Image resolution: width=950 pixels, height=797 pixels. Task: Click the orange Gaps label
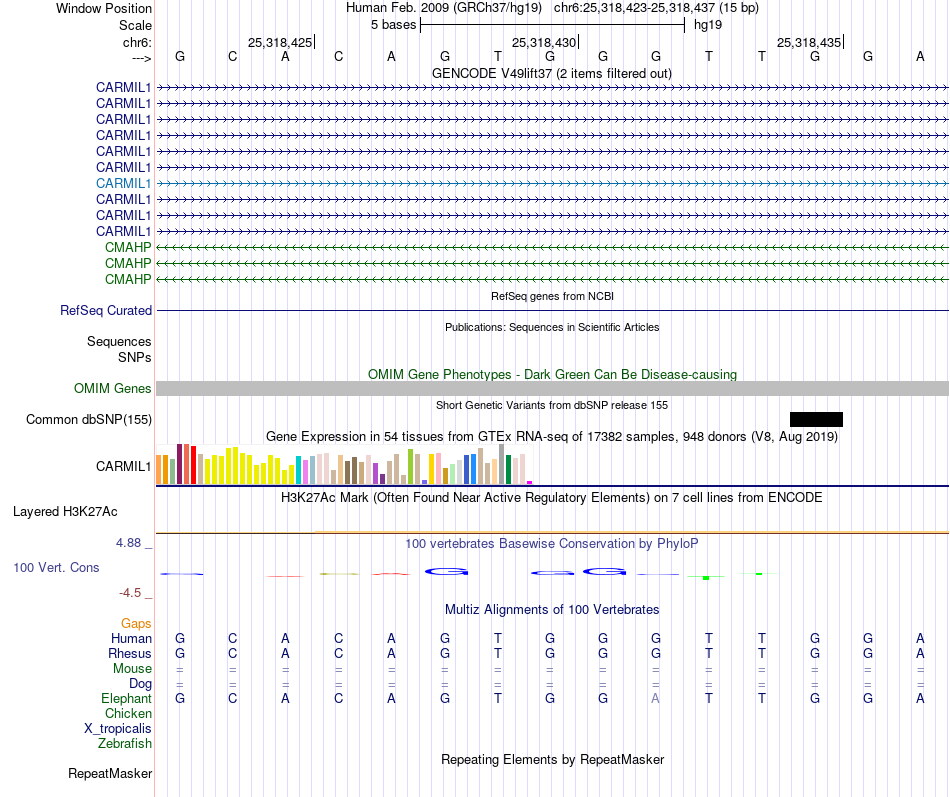(x=136, y=623)
